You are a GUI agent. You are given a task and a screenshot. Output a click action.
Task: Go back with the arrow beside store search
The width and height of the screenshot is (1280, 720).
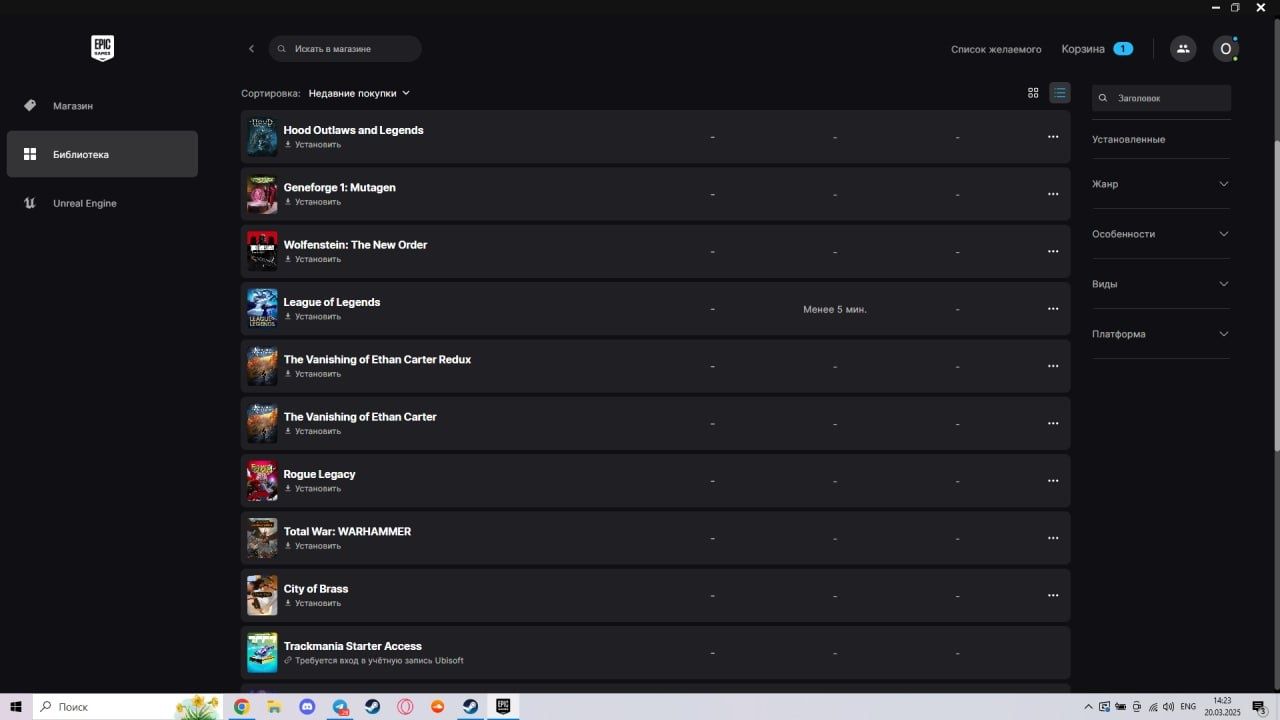tap(251, 49)
